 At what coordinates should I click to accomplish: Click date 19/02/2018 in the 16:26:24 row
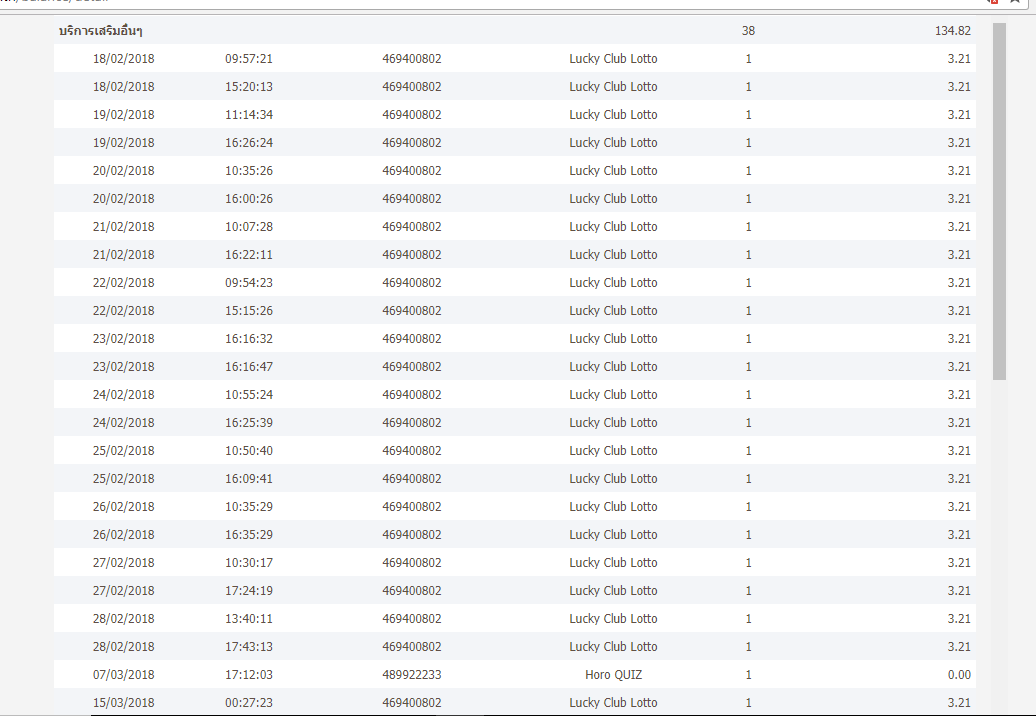tap(124, 143)
